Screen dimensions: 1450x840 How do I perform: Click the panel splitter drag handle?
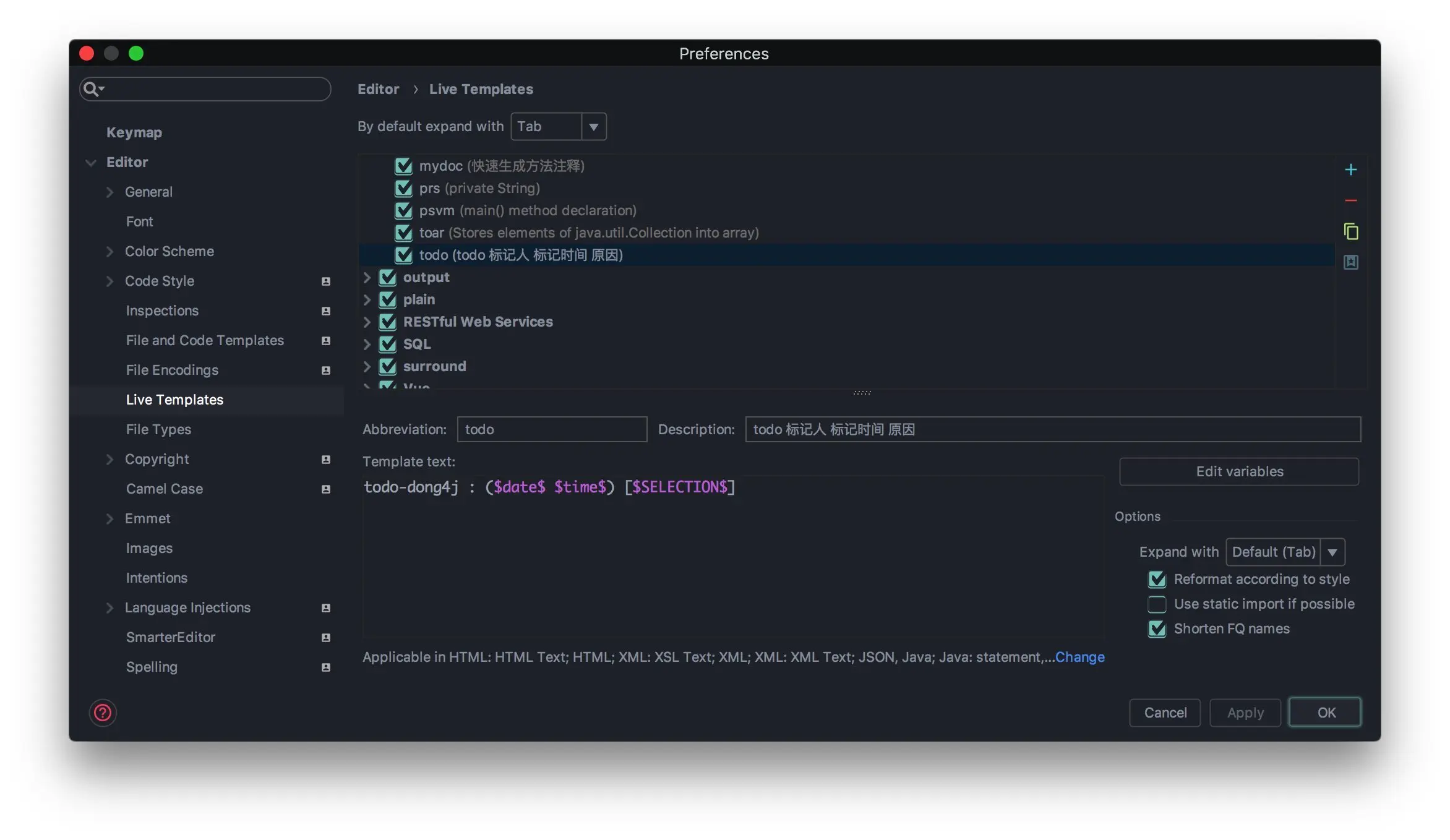pos(862,393)
